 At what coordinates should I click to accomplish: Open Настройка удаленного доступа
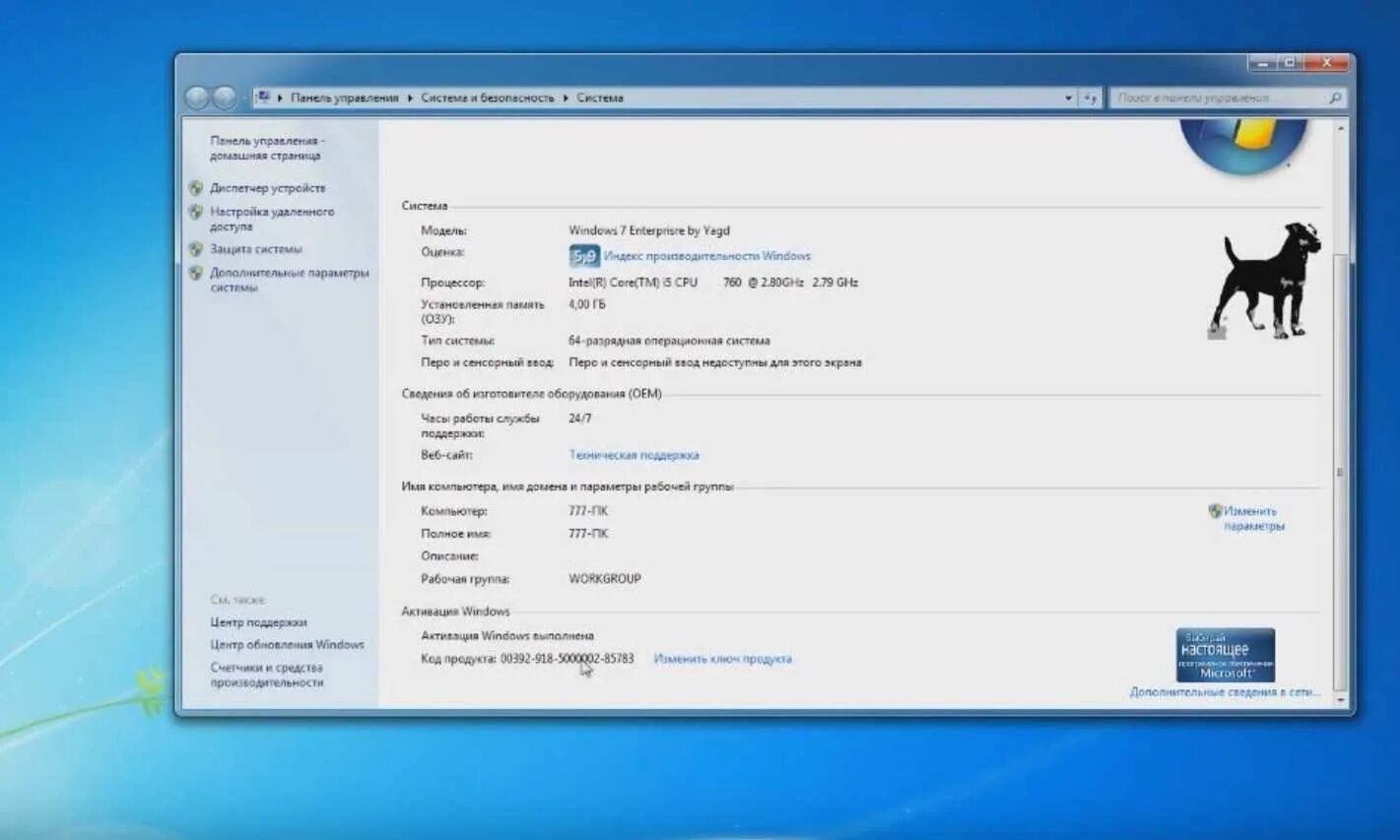click(272, 219)
